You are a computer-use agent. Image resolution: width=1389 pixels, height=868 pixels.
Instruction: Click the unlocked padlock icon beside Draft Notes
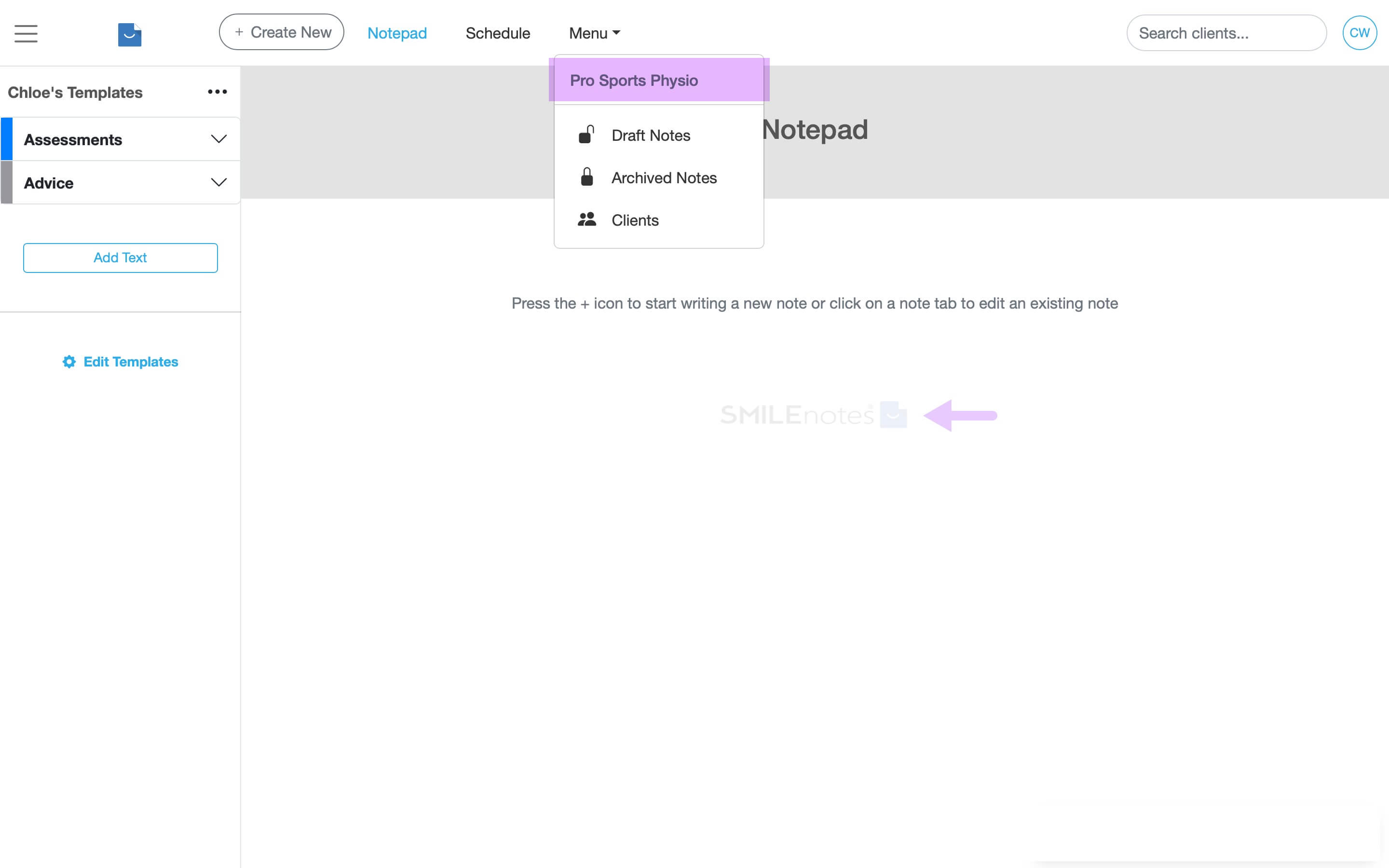[x=586, y=135]
